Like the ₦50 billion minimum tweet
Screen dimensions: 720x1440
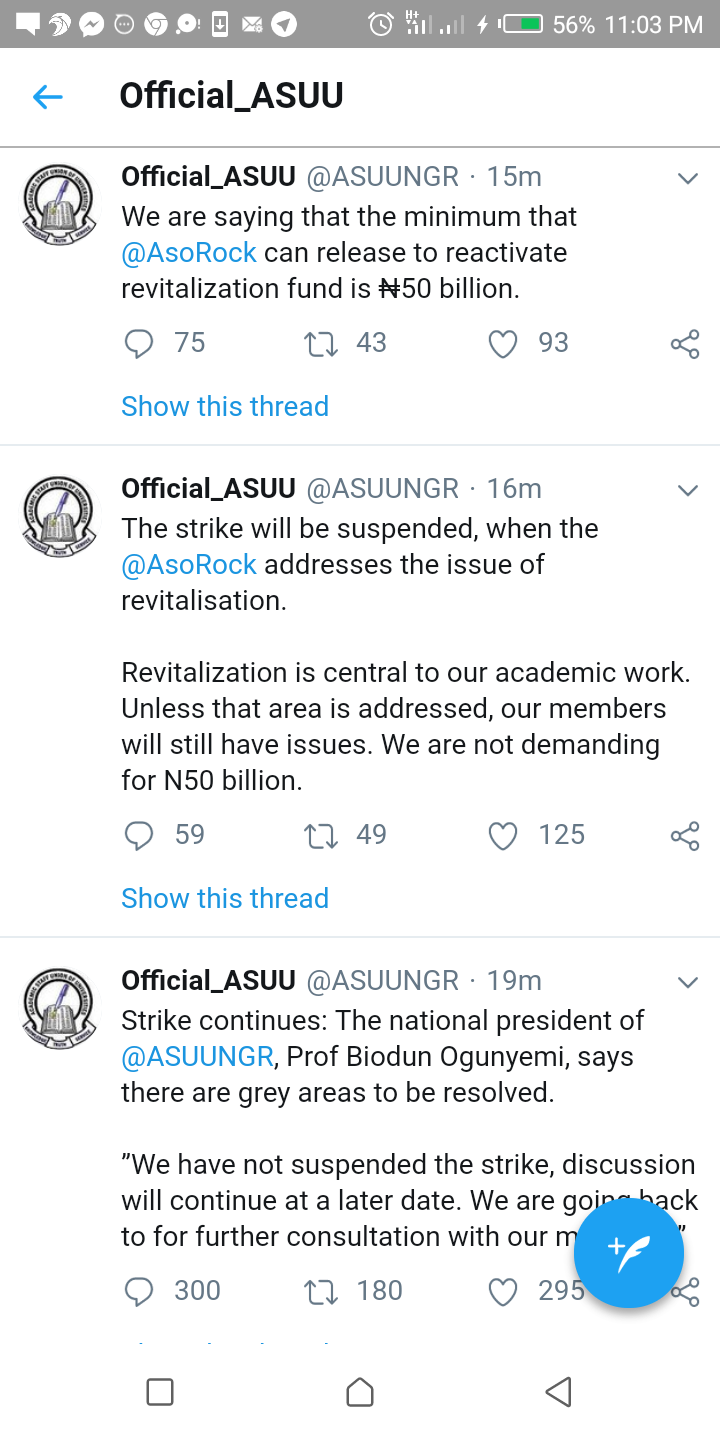(x=503, y=344)
